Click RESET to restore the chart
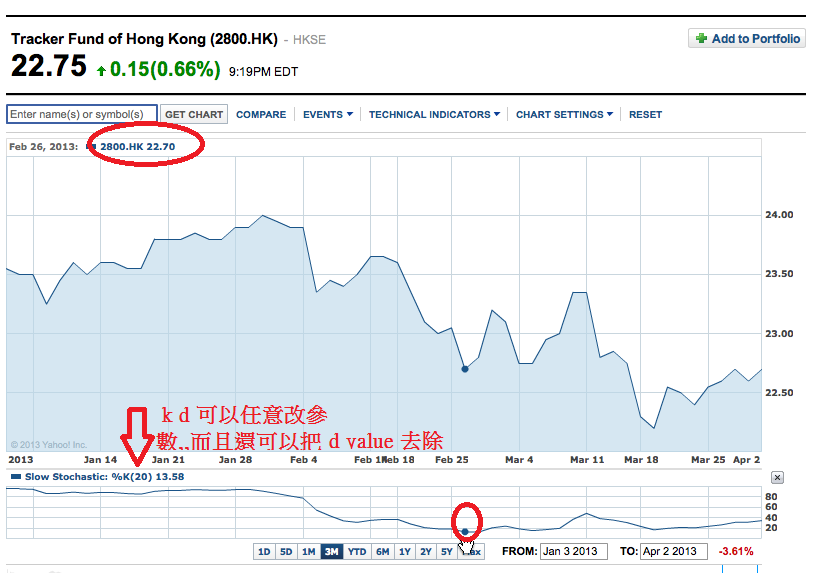The height and width of the screenshot is (573, 816). pyautogui.click(x=645, y=114)
